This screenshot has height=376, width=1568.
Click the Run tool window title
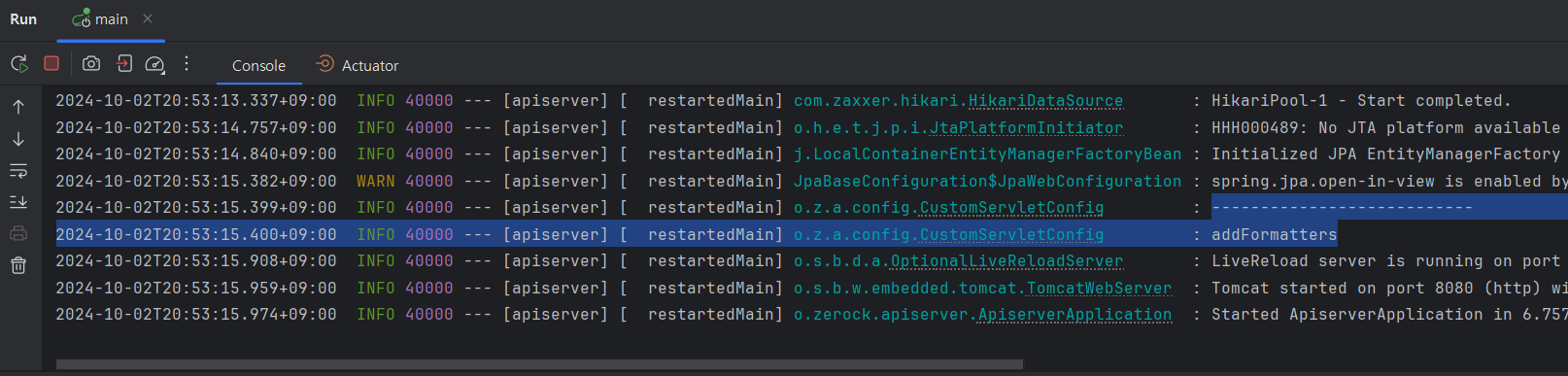[23, 19]
